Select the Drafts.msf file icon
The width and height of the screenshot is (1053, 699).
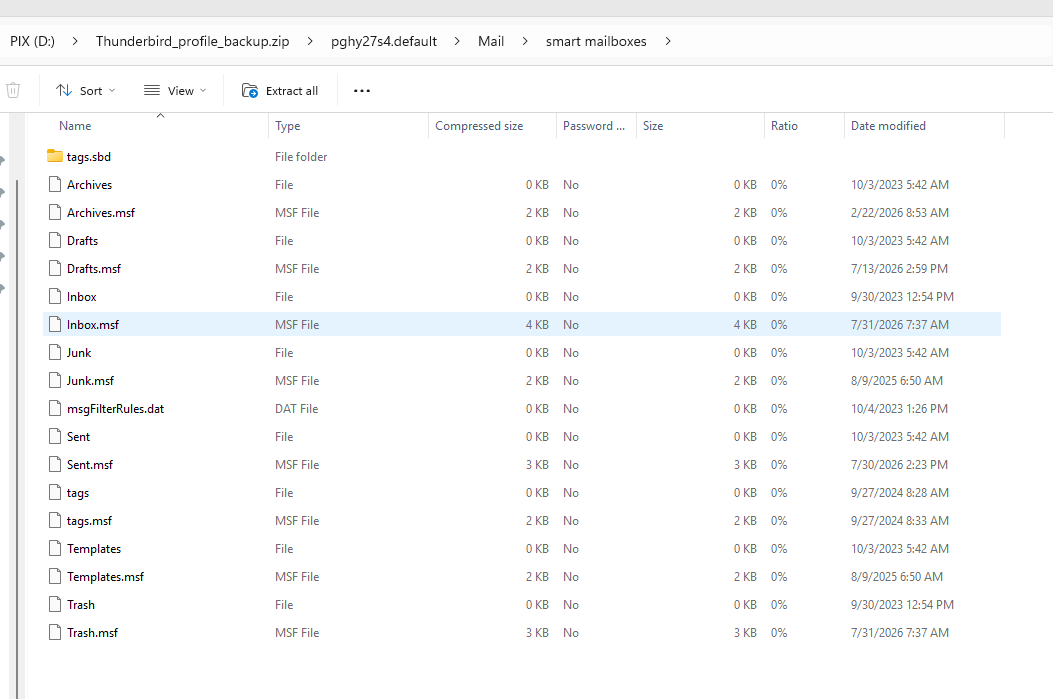[x=55, y=268]
